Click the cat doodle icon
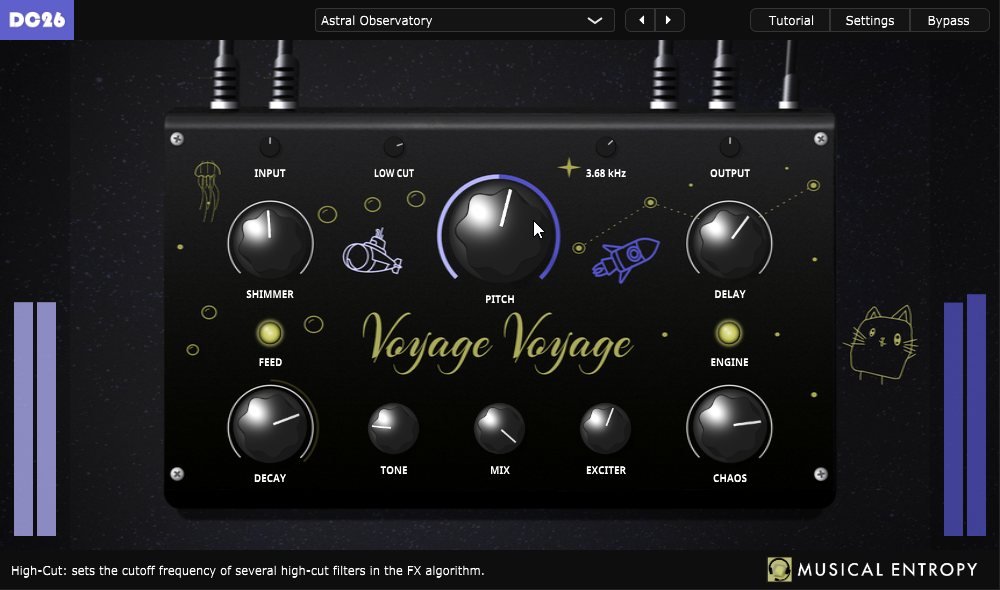The height and width of the screenshot is (590, 1000). pyautogui.click(x=881, y=344)
